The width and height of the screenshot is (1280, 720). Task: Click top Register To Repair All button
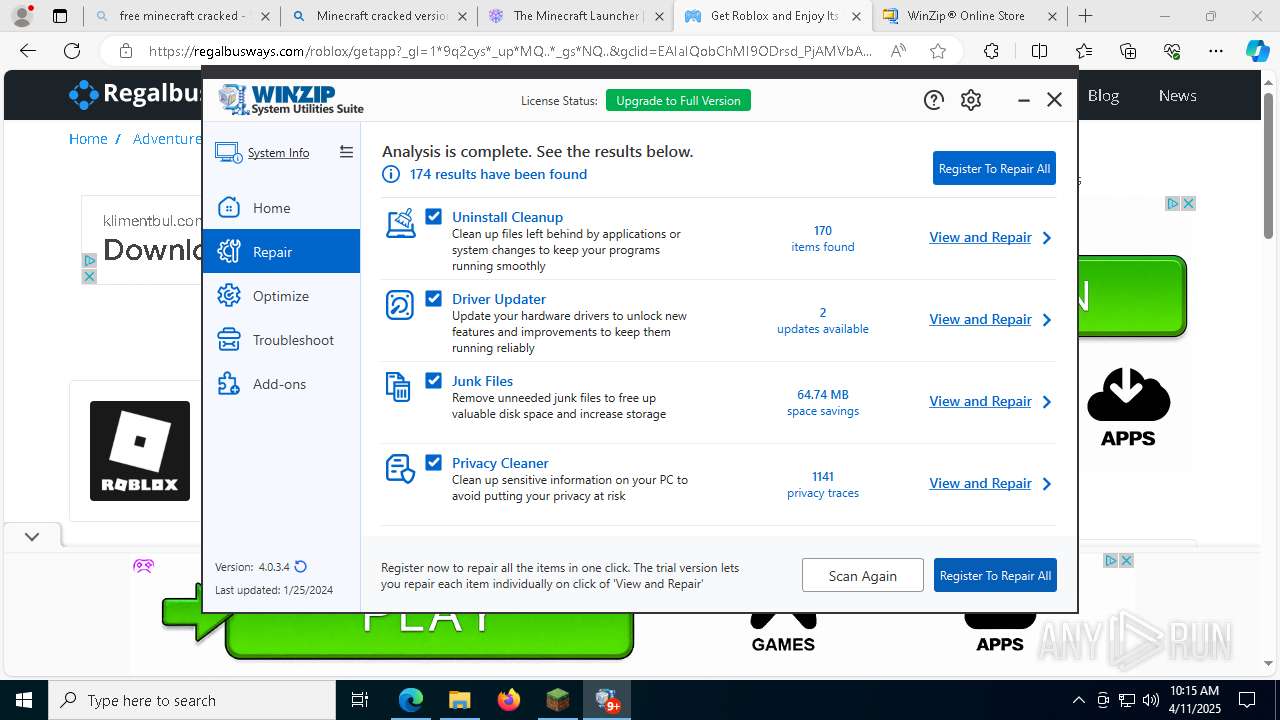click(x=994, y=168)
